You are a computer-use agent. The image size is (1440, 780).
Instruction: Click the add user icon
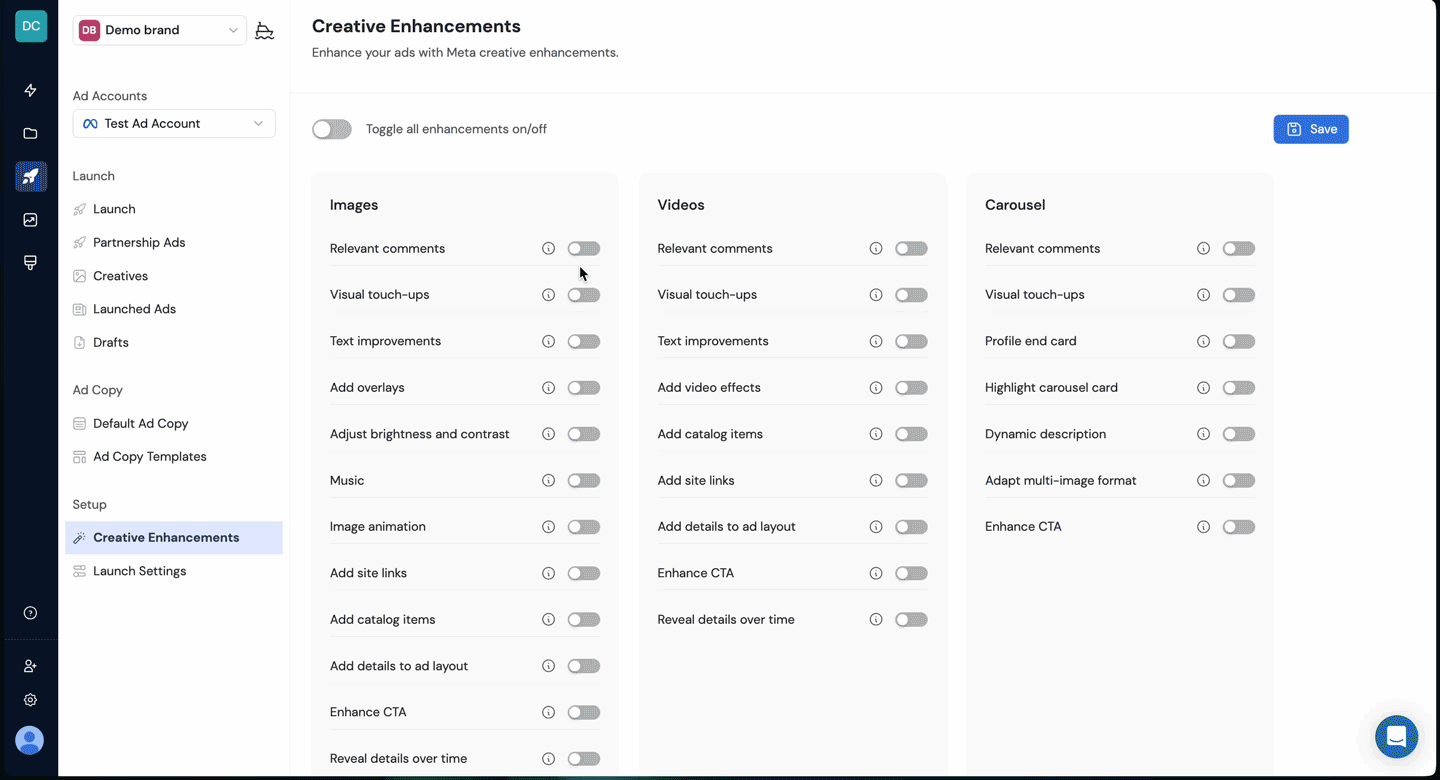(x=30, y=666)
